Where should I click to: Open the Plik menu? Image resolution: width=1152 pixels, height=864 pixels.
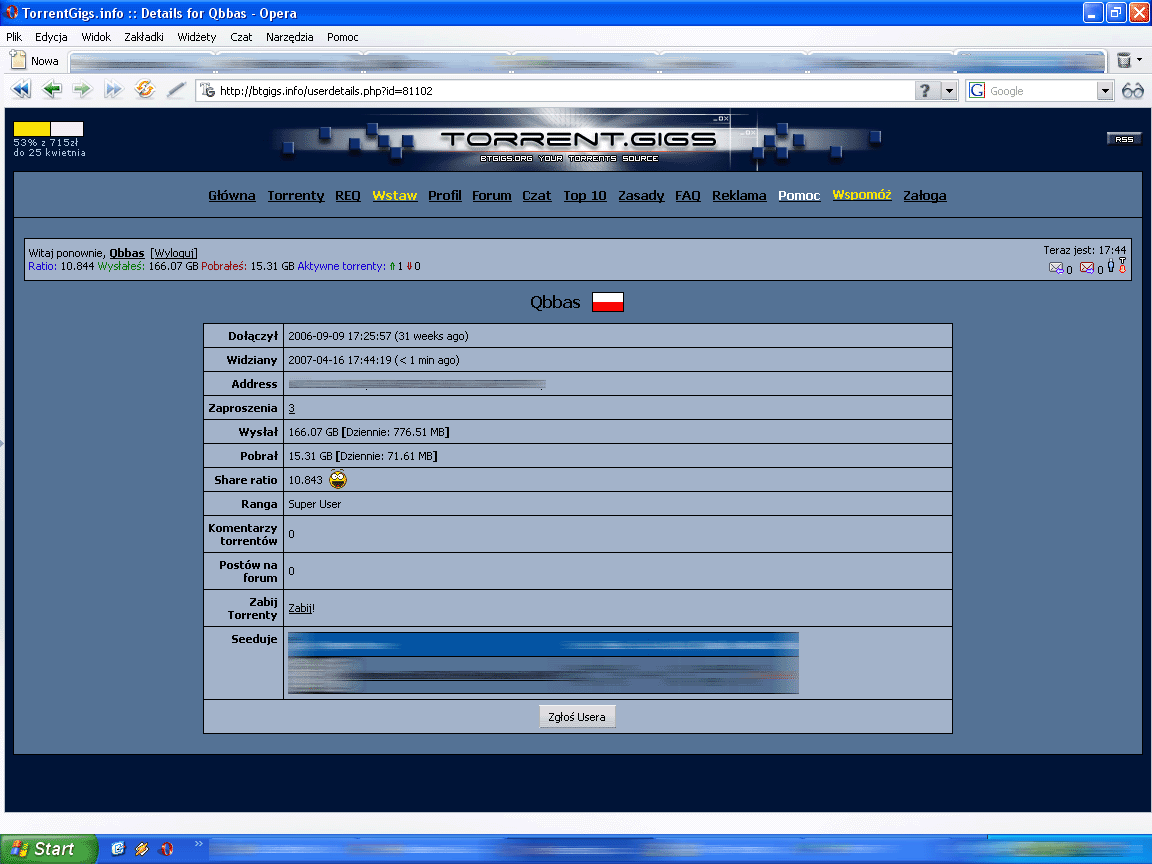(x=14, y=37)
